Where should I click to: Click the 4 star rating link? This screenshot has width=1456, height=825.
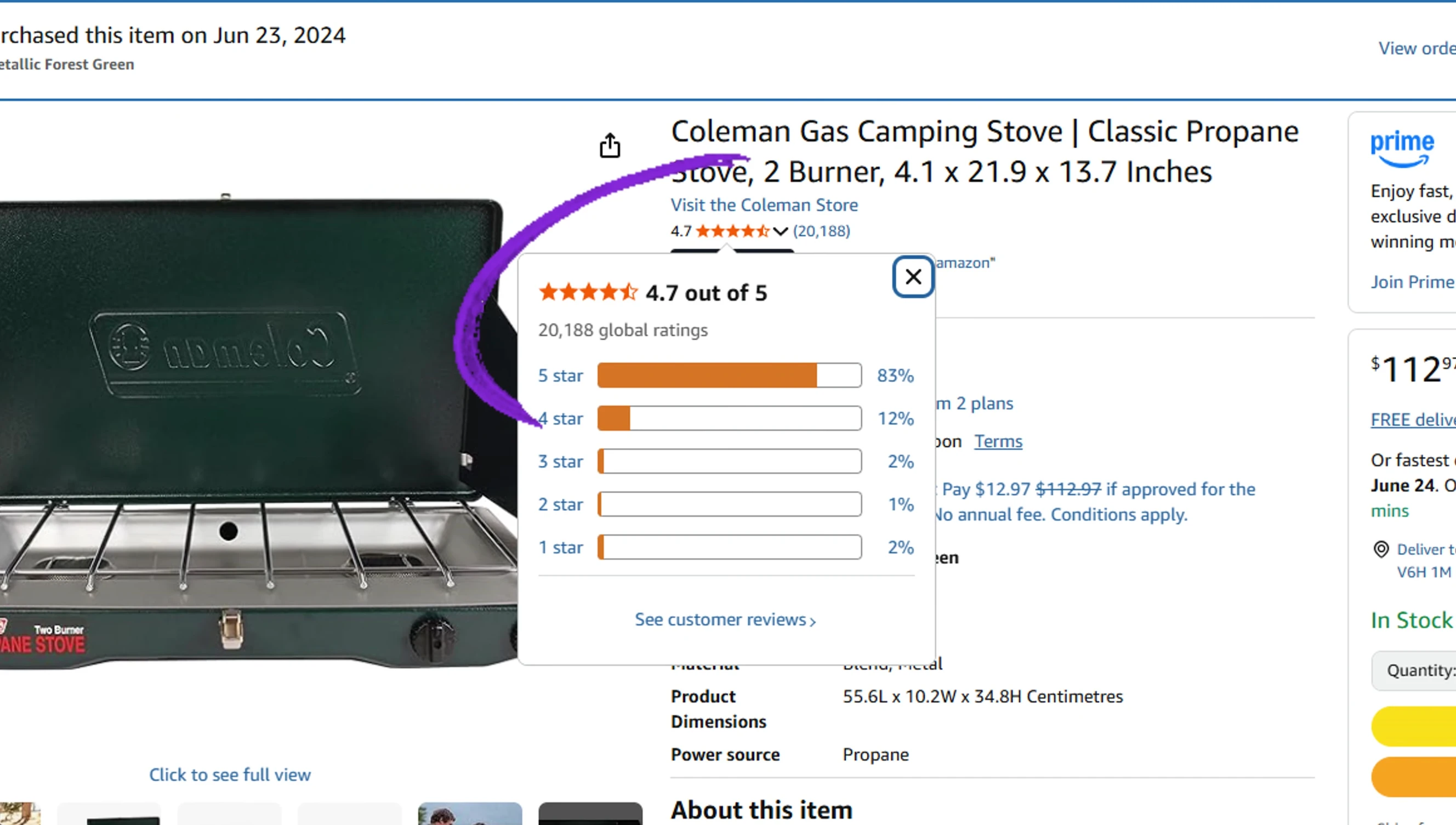560,419
